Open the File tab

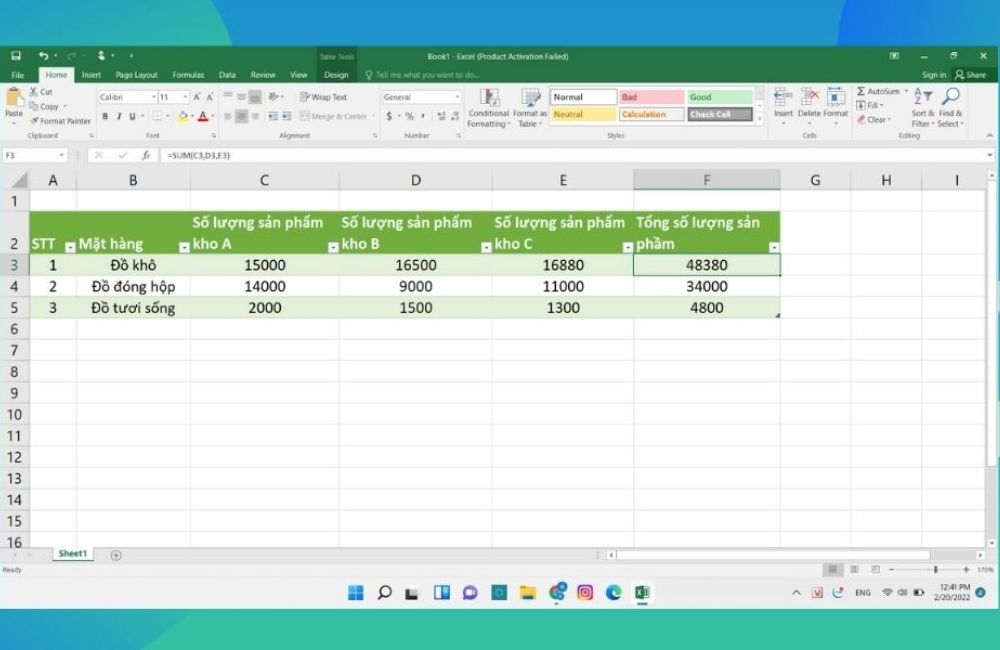click(18, 75)
